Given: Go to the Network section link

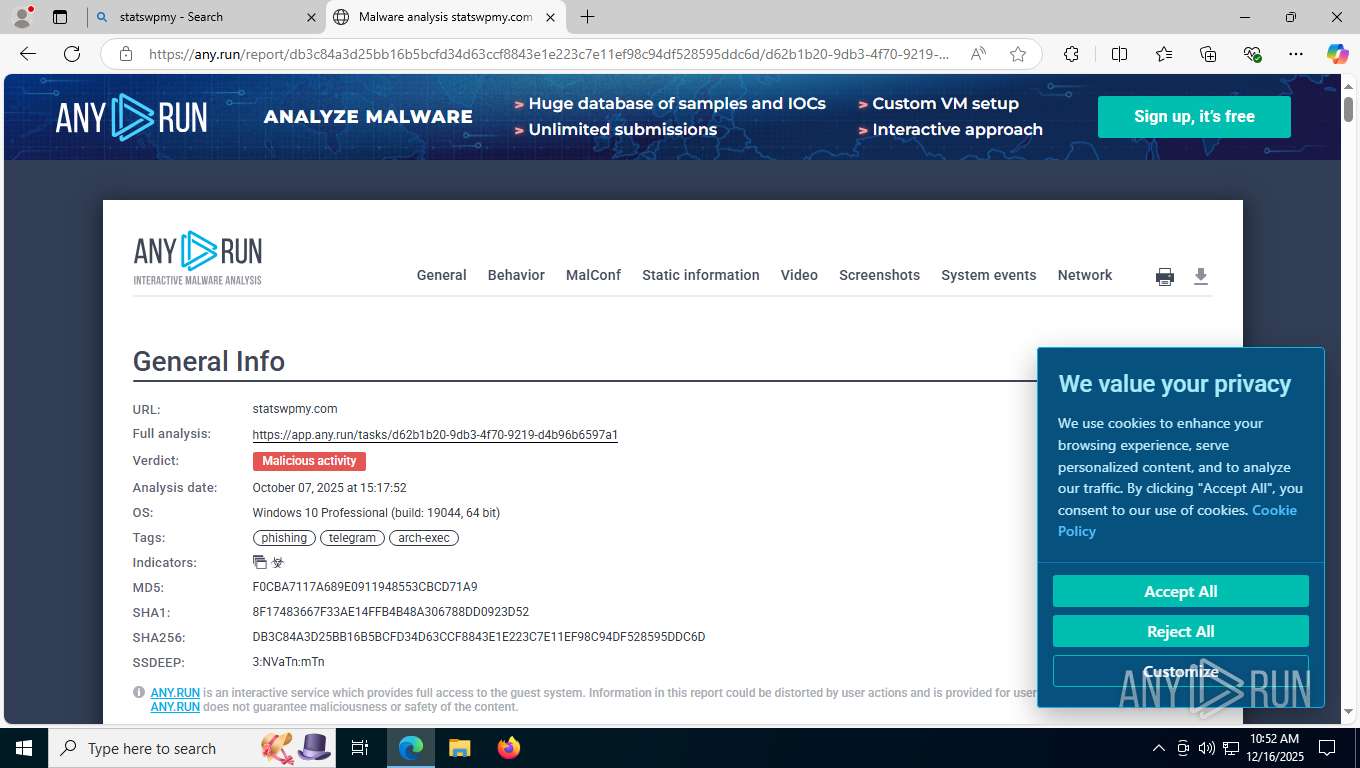Looking at the screenshot, I should pyautogui.click(x=1085, y=275).
